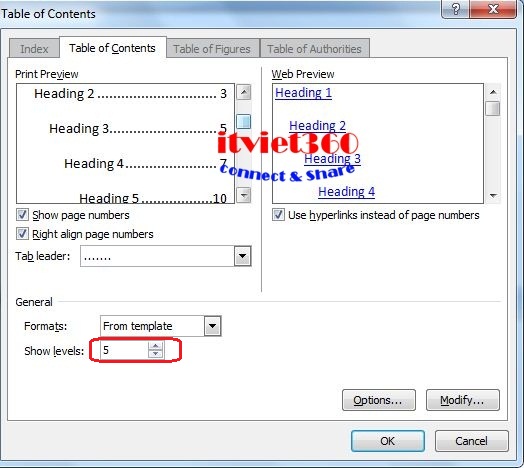Close the dialog with the X icon

(493, 9)
